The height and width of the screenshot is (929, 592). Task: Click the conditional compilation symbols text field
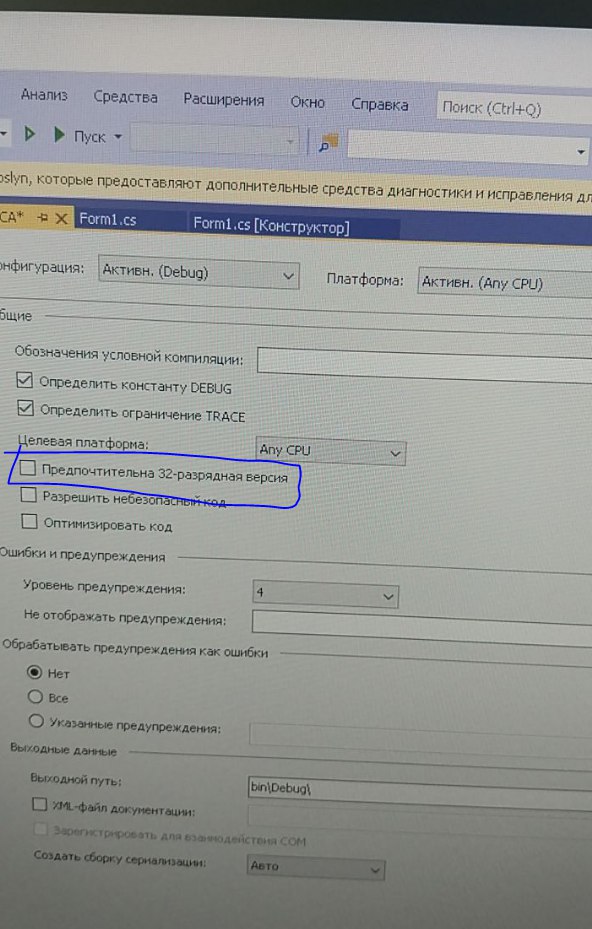tap(424, 365)
